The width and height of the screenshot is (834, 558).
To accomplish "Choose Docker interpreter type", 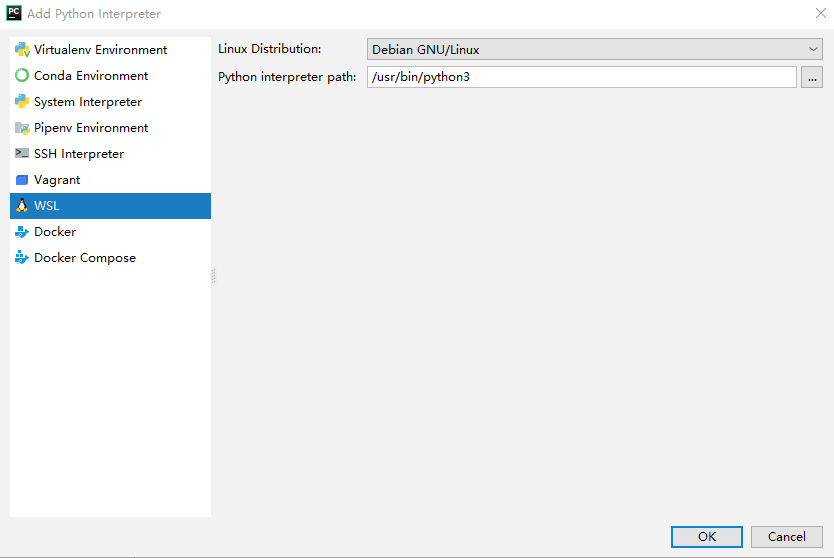I will 111,232.
